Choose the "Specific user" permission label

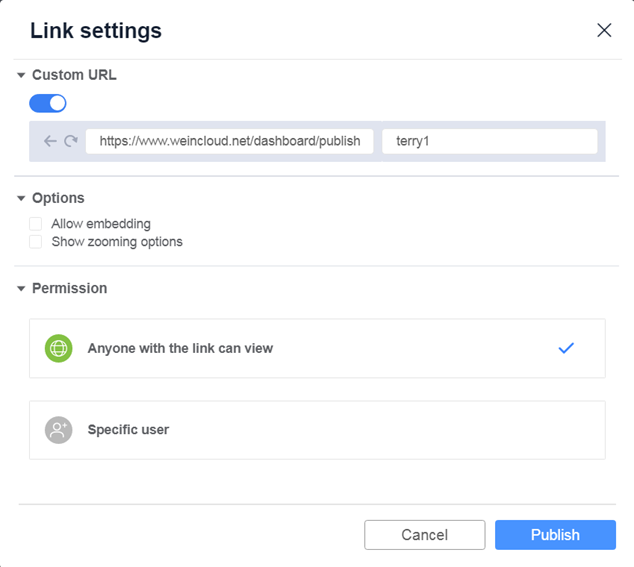tap(128, 429)
